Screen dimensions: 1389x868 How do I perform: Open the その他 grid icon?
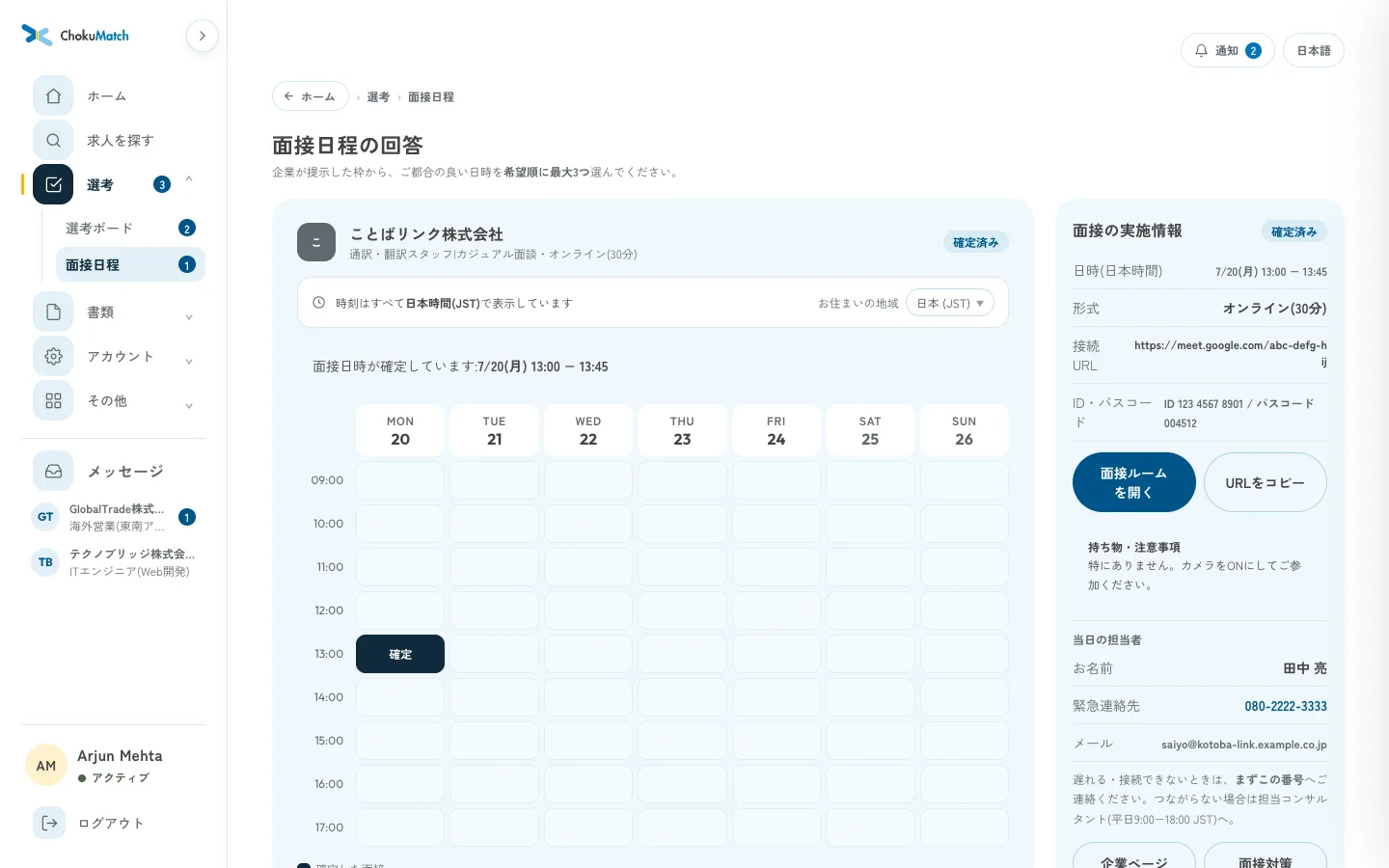(x=53, y=400)
